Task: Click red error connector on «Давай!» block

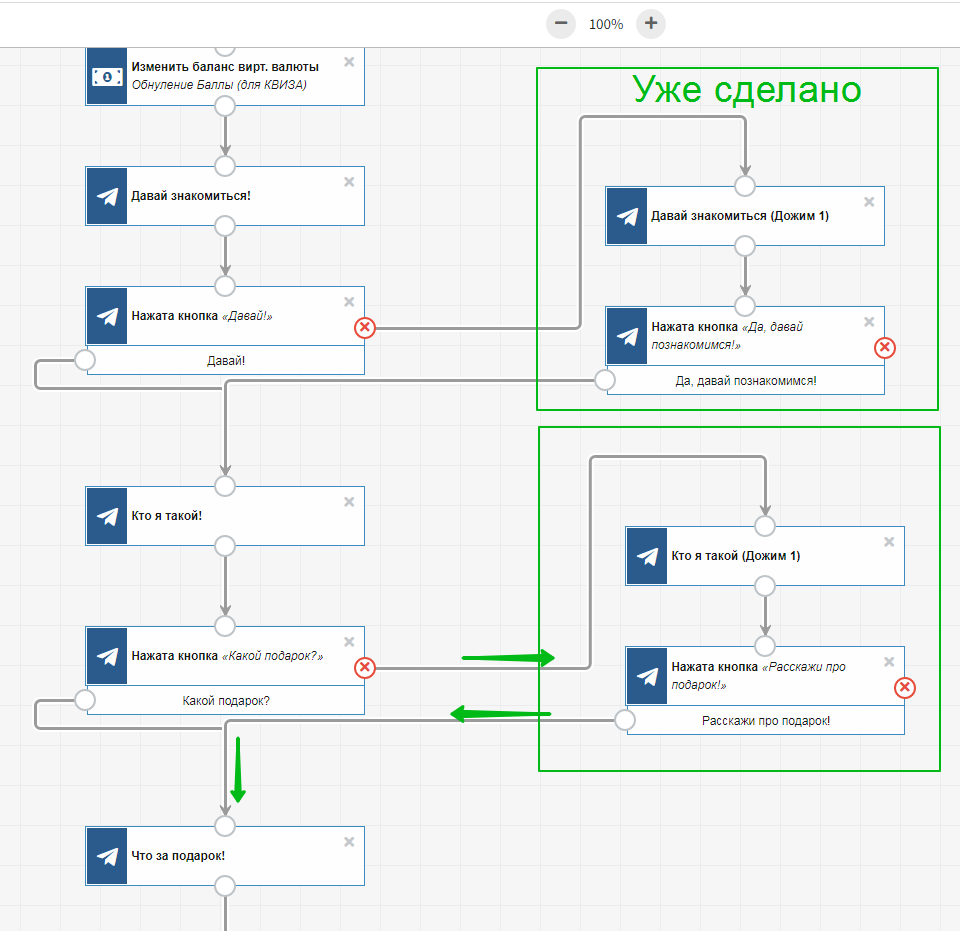Action: [x=365, y=327]
